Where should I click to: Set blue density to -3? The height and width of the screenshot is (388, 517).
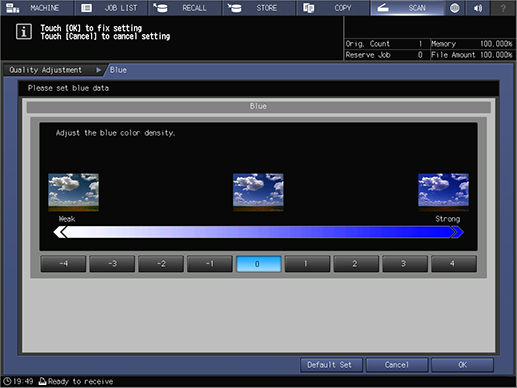coord(112,264)
